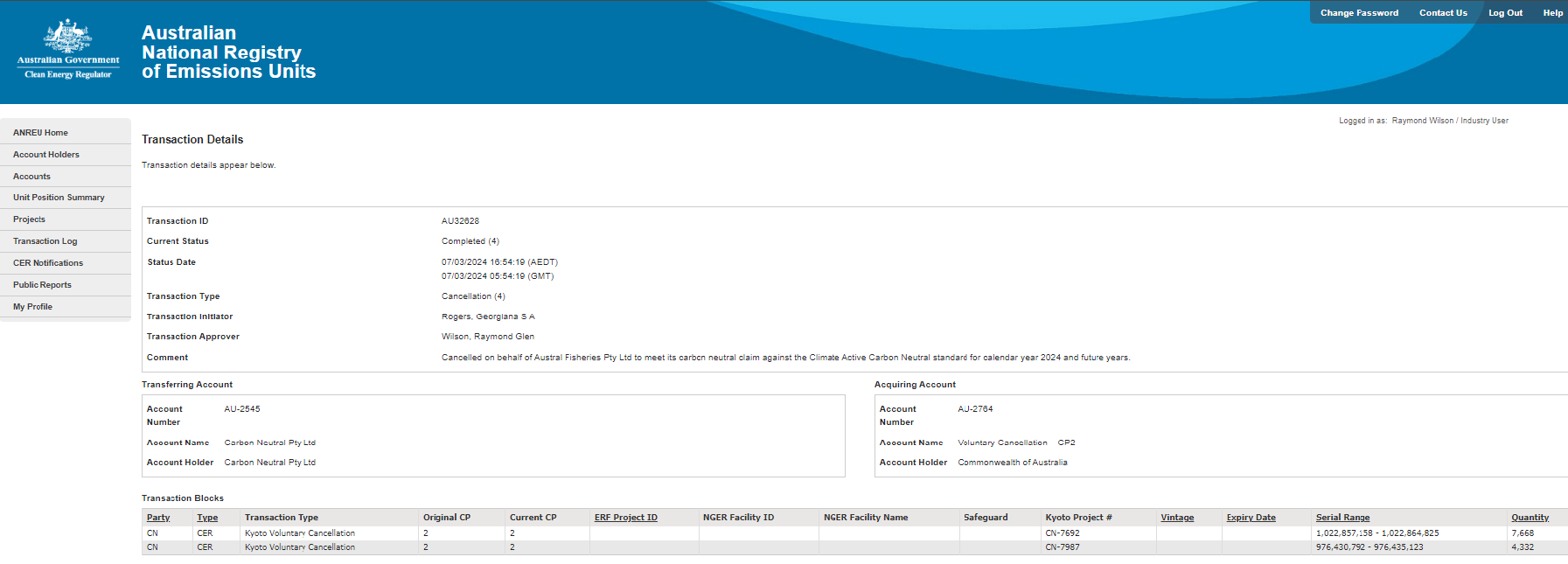Open ANREU Home in sidebar
1568x564 pixels.
[40, 133]
